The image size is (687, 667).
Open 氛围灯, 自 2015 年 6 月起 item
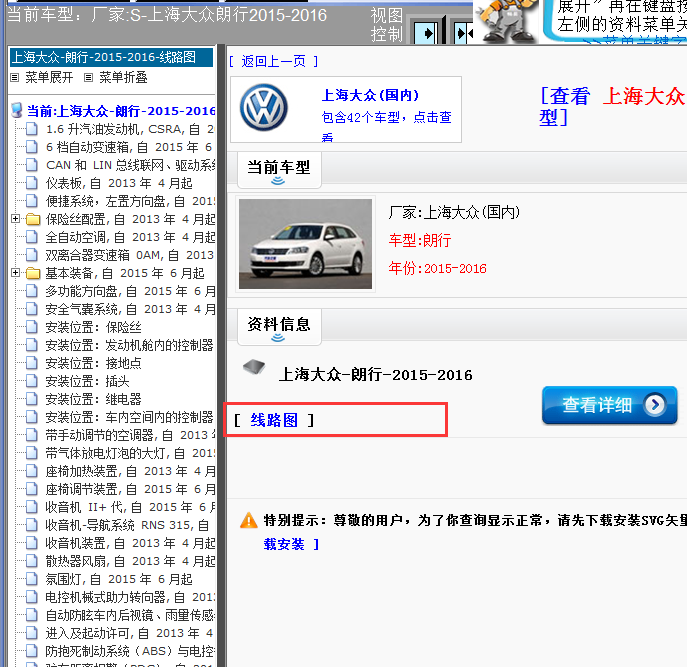point(119,579)
